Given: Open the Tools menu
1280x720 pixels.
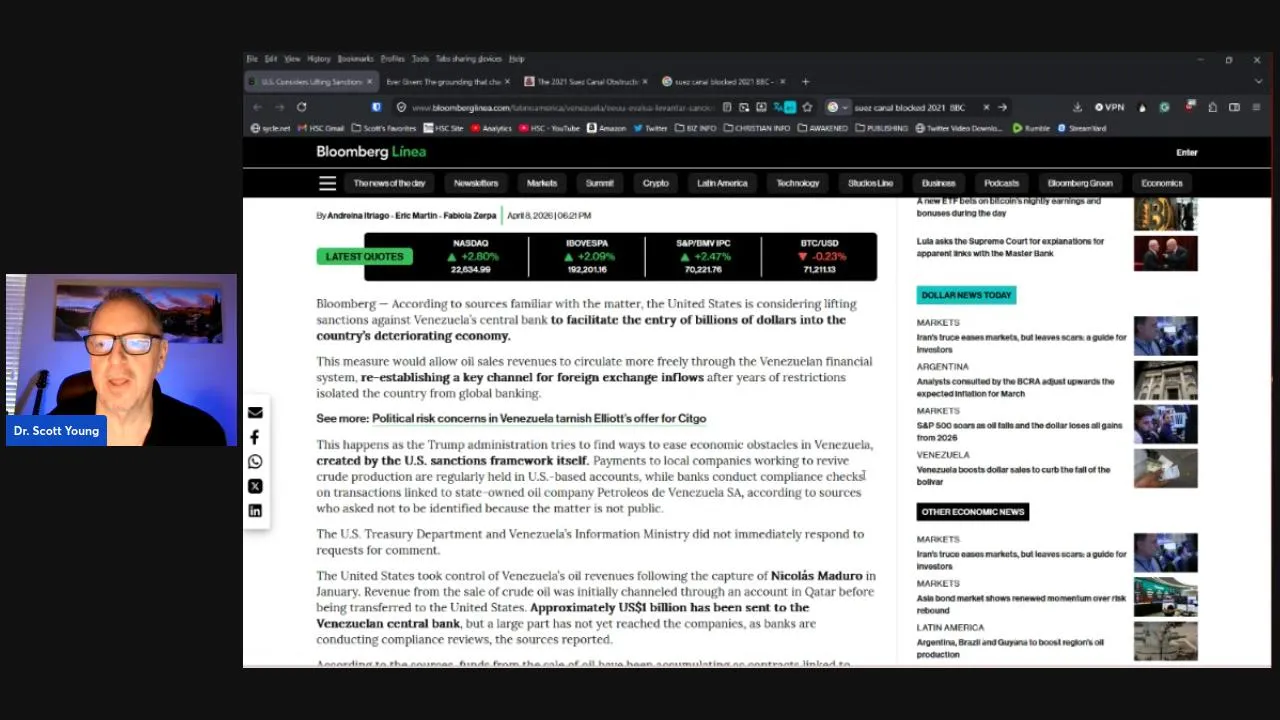Looking at the screenshot, I should pos(420,59).
